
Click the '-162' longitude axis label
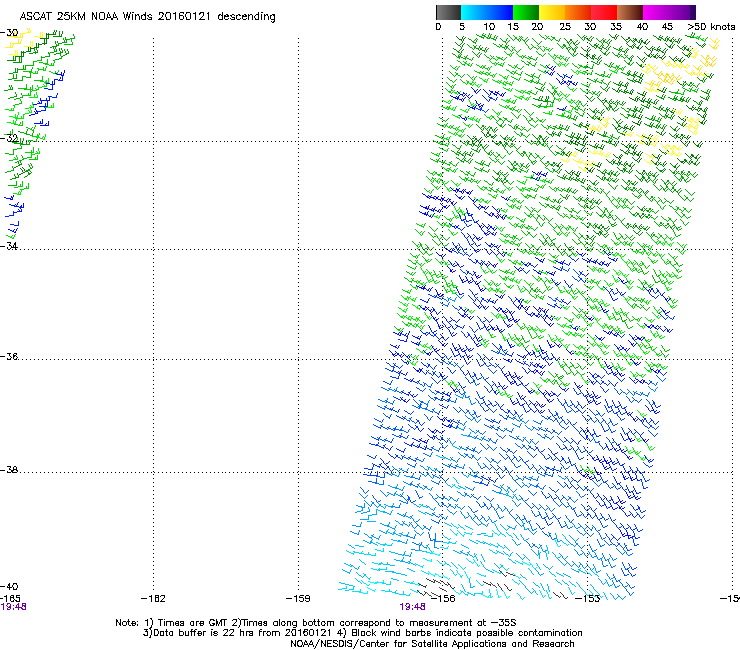(x=153, y=599)
